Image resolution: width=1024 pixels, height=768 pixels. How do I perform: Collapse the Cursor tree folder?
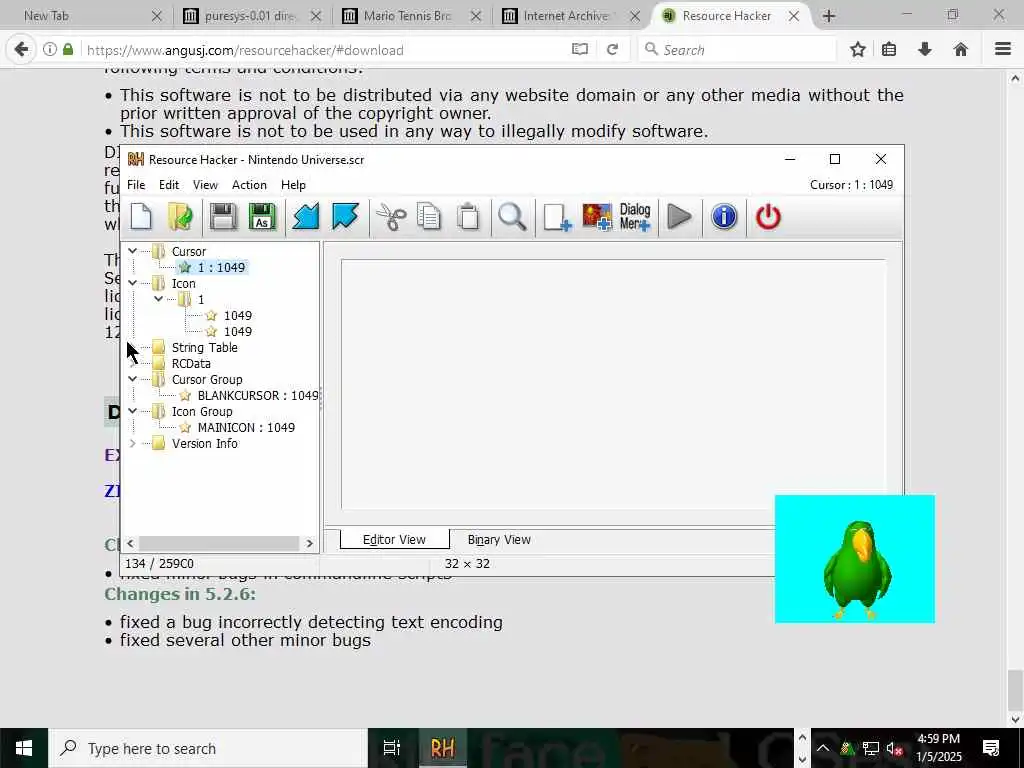(133, 251)
